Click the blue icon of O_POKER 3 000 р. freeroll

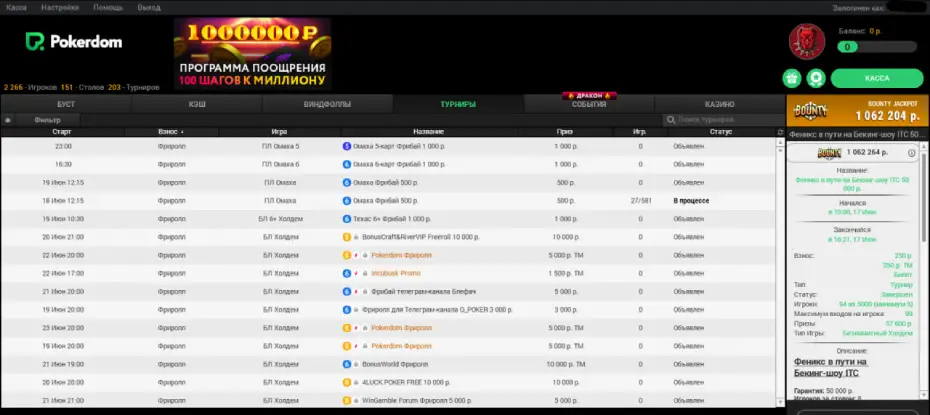347,310
